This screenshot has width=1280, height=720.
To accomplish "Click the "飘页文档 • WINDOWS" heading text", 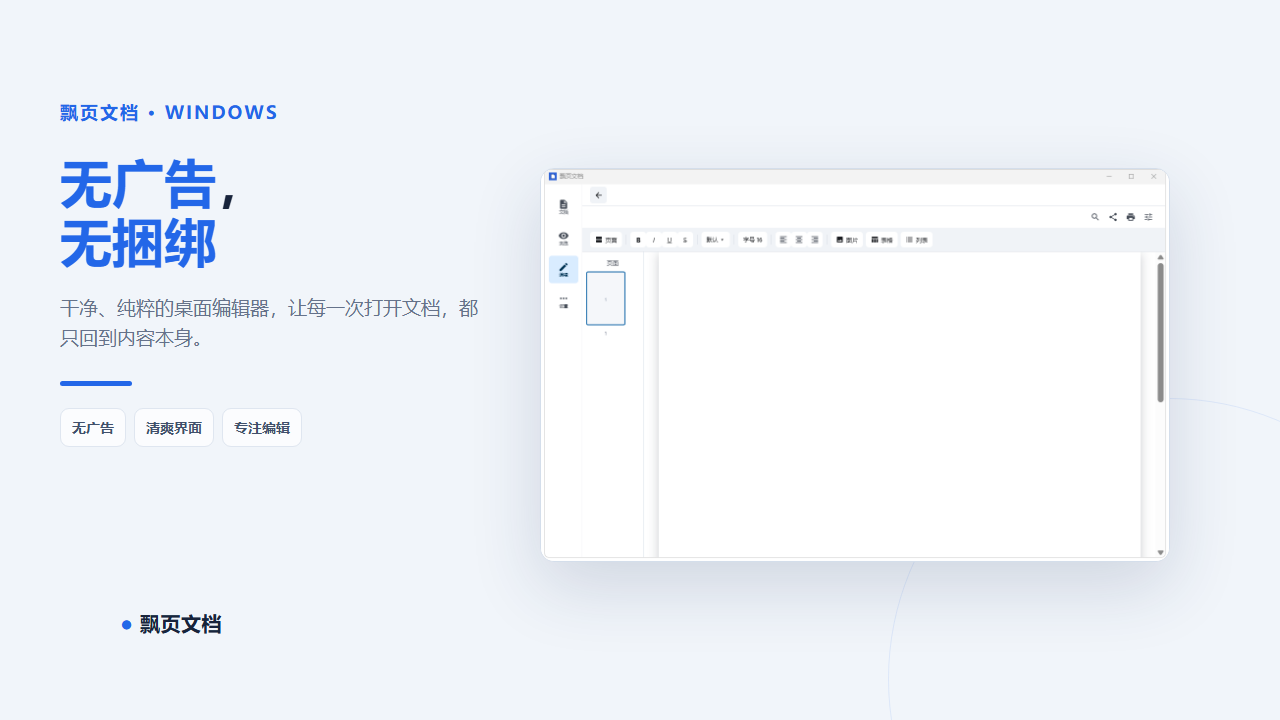I will pos(169,113).
